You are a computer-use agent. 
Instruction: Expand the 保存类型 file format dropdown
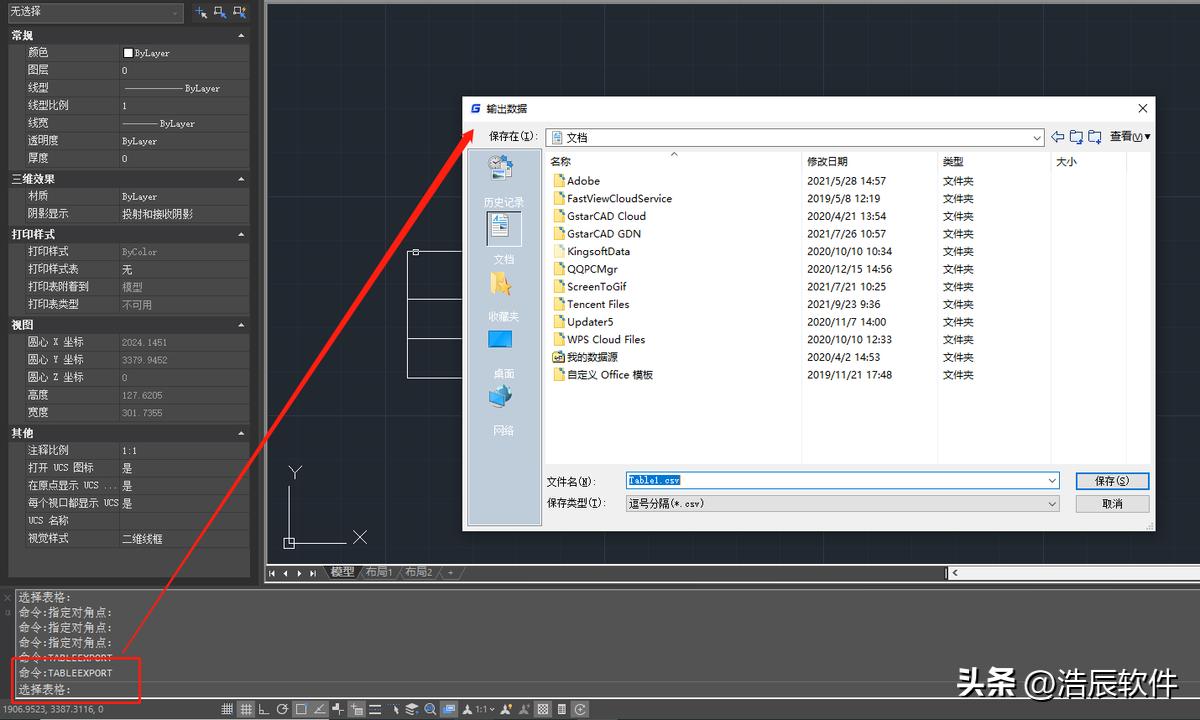1052,503
